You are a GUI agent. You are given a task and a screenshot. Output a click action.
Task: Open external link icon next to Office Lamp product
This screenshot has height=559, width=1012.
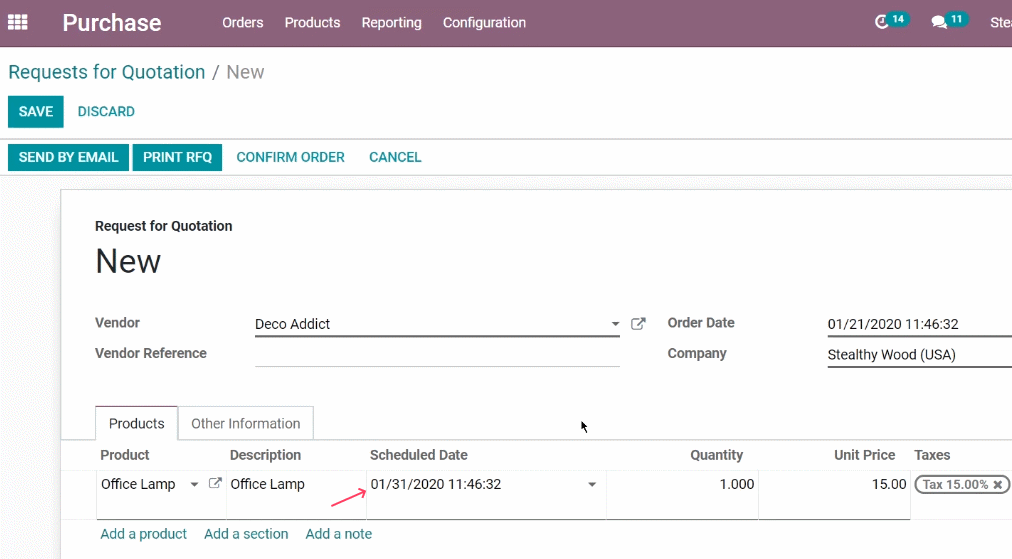pyautogui.click(x=215, y=483)
